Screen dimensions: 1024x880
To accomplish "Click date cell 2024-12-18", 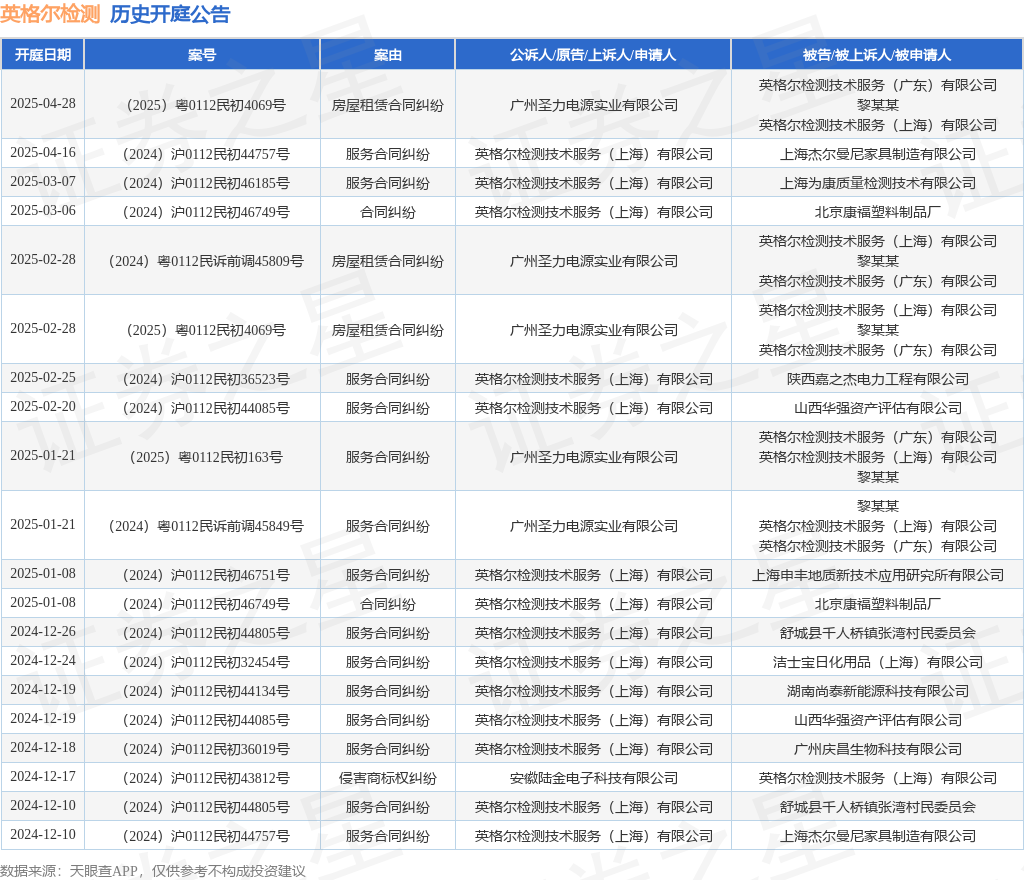I will pos(42,747).
